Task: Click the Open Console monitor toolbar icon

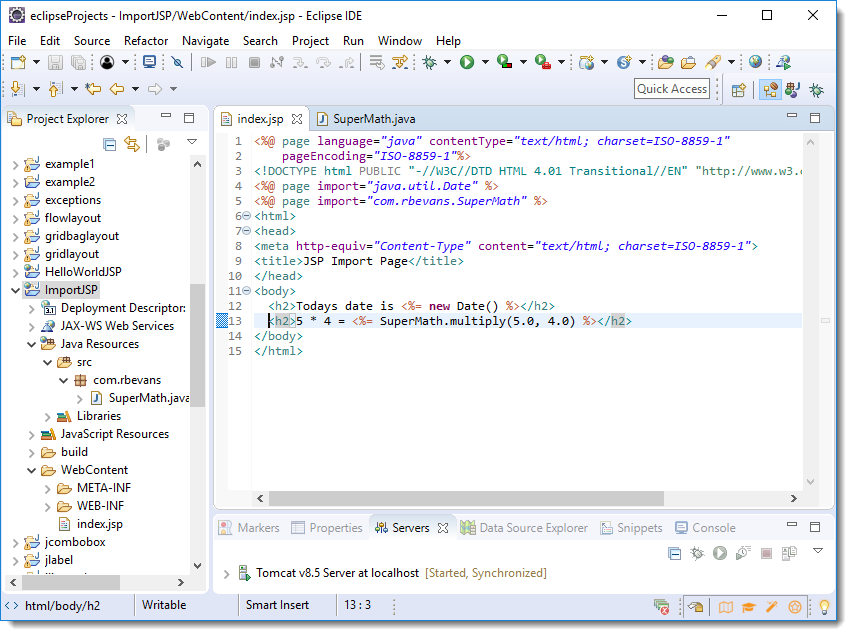Action: tap(149, 63)
